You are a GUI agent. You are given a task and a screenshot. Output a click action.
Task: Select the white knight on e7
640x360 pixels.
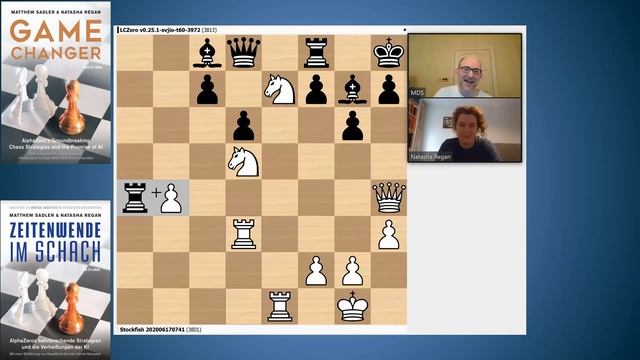280,89
